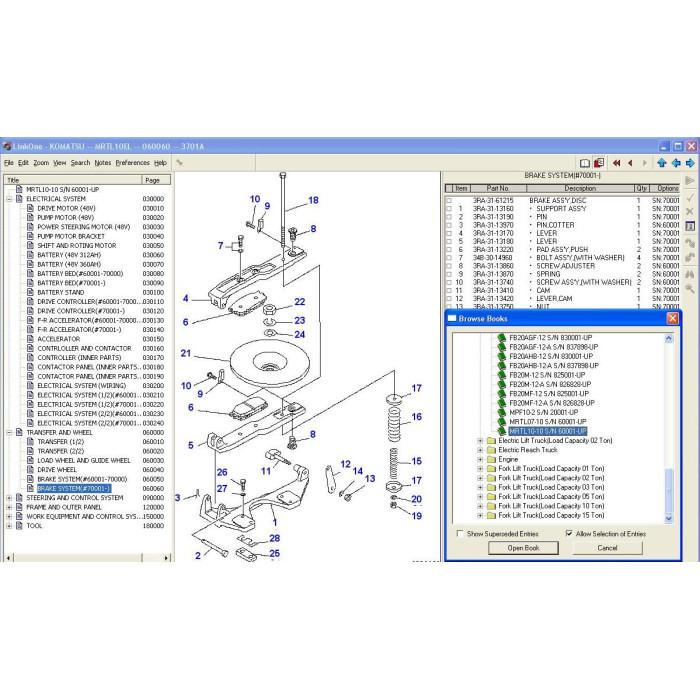Select Fork Lift Truck(Load Capacity 05 Ton) folder
This screenshot has height=700, width=700.
coord(551,496)
